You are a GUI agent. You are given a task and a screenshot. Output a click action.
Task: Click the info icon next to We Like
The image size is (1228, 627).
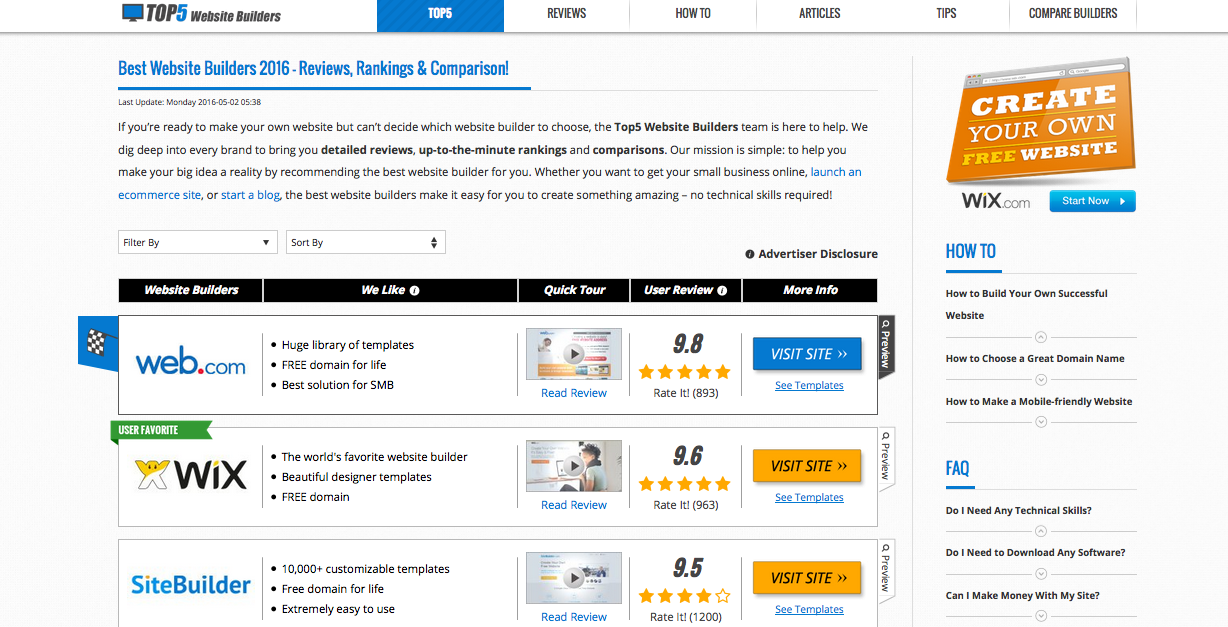(414, 291)
